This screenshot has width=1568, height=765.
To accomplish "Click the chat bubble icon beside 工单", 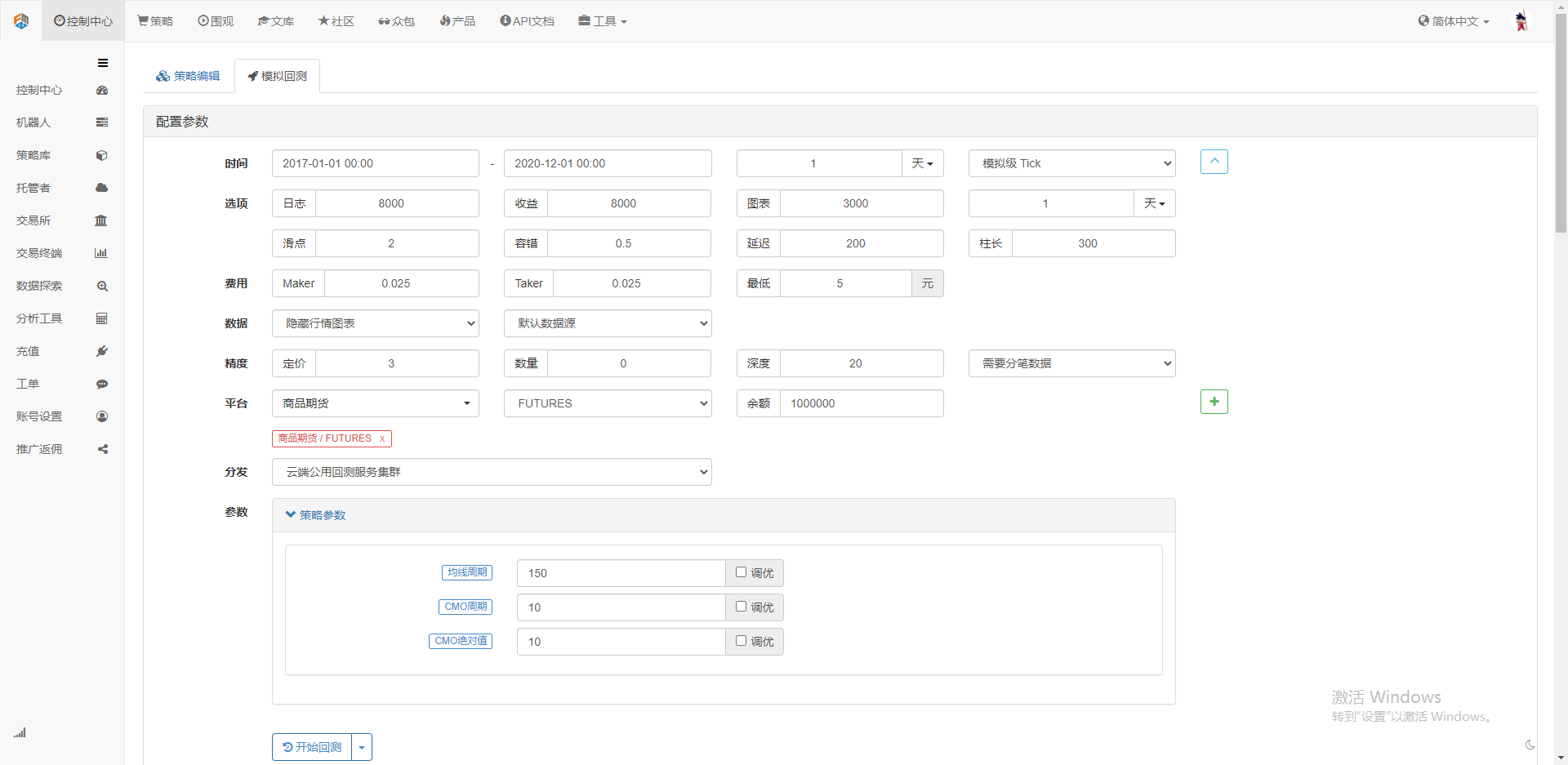I will pos(102,384).
